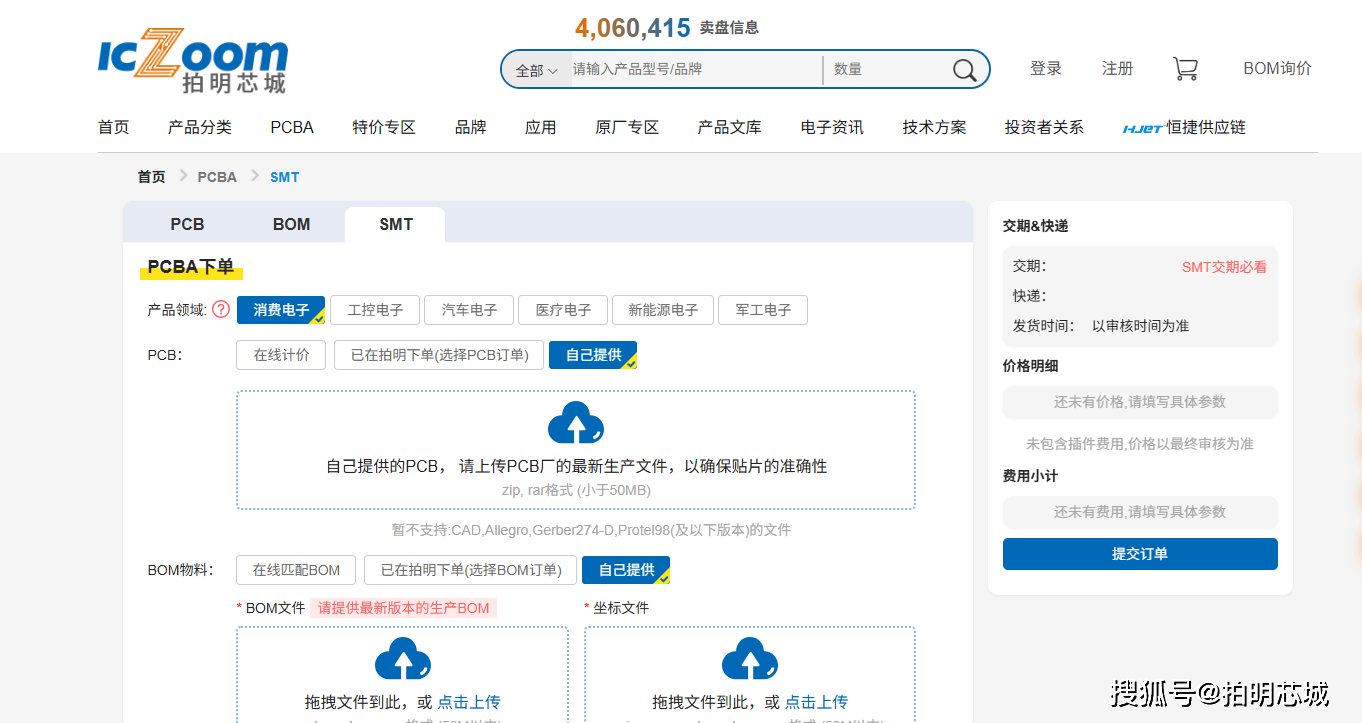Viewport: 1362px width, 723px height.
Task: Open the 产品分类 navigation menu
Action: (x=200, y=128)
